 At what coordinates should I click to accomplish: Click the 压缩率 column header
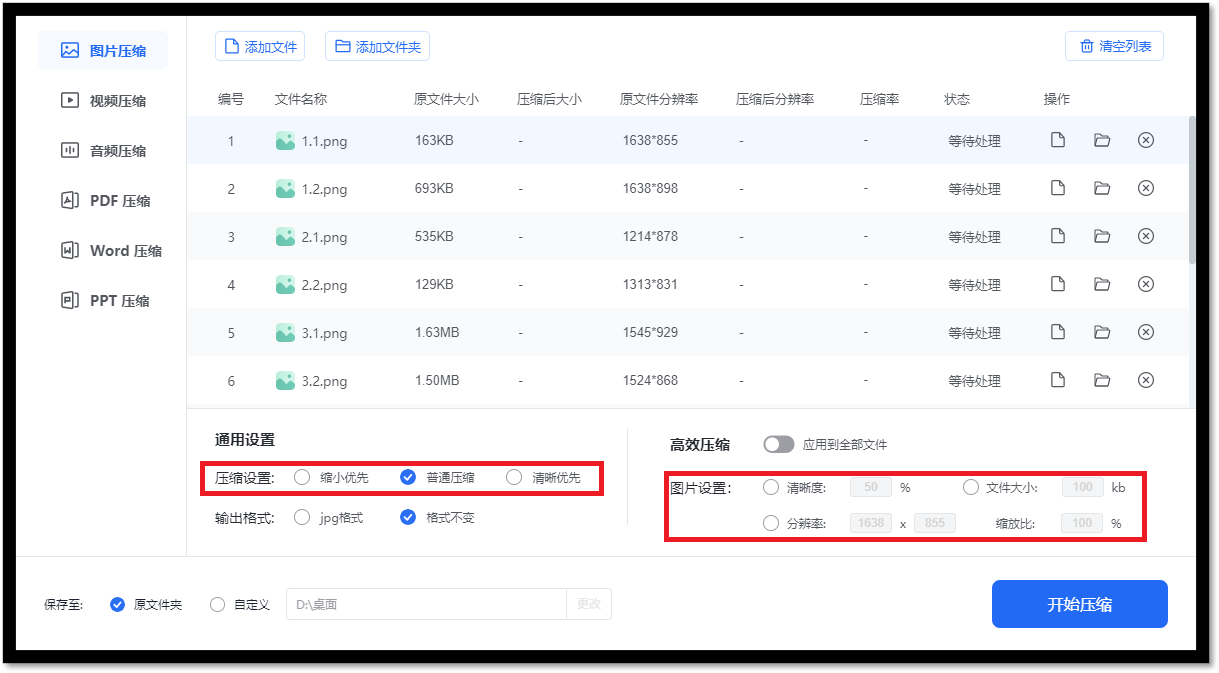click(x=880, y=99)
